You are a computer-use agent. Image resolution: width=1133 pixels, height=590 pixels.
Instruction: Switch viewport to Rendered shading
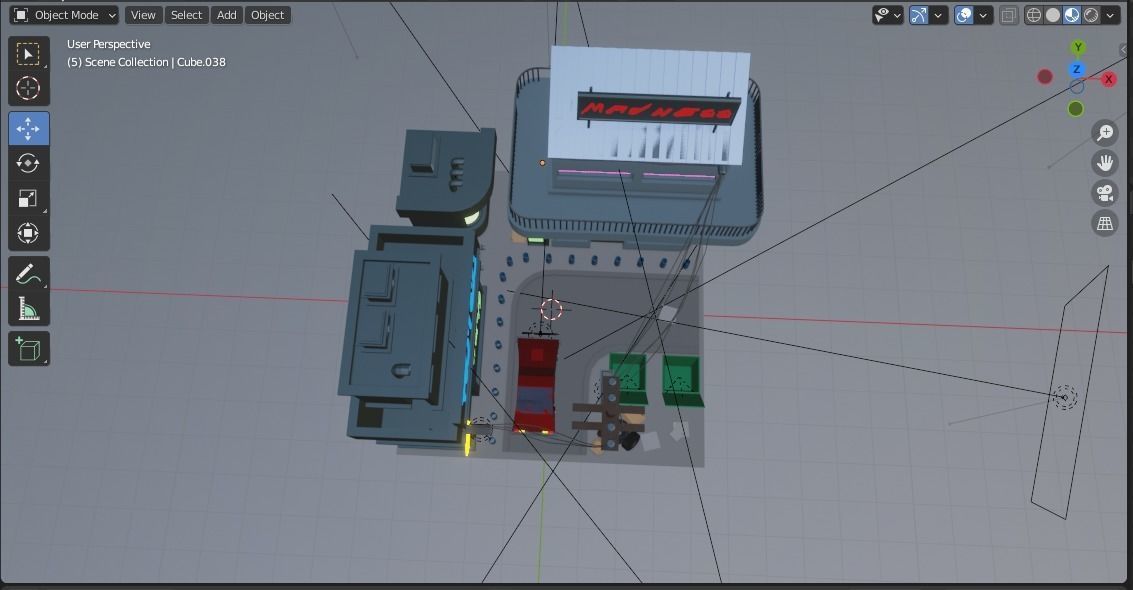pyautogui.click(x=1090, y=15)
